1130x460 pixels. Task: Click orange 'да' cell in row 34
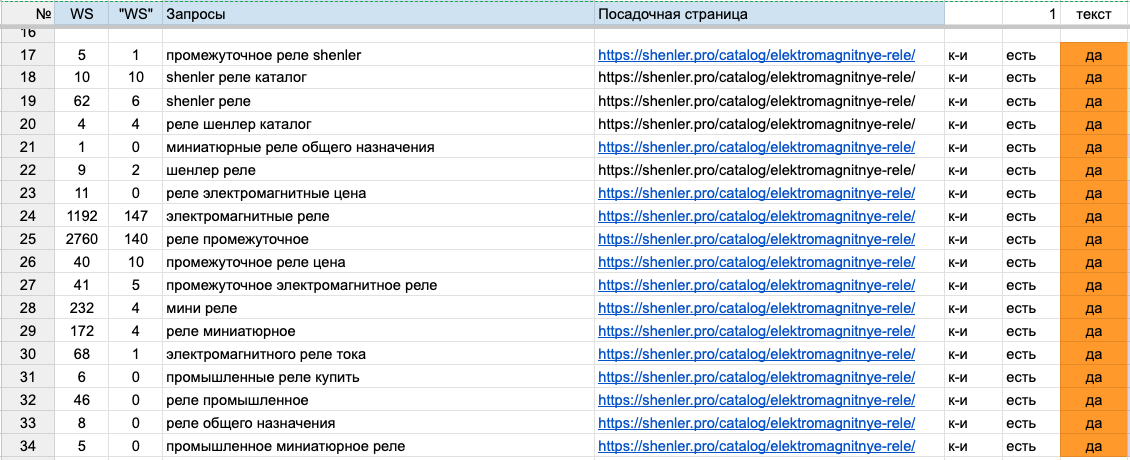pos(1094,446)
